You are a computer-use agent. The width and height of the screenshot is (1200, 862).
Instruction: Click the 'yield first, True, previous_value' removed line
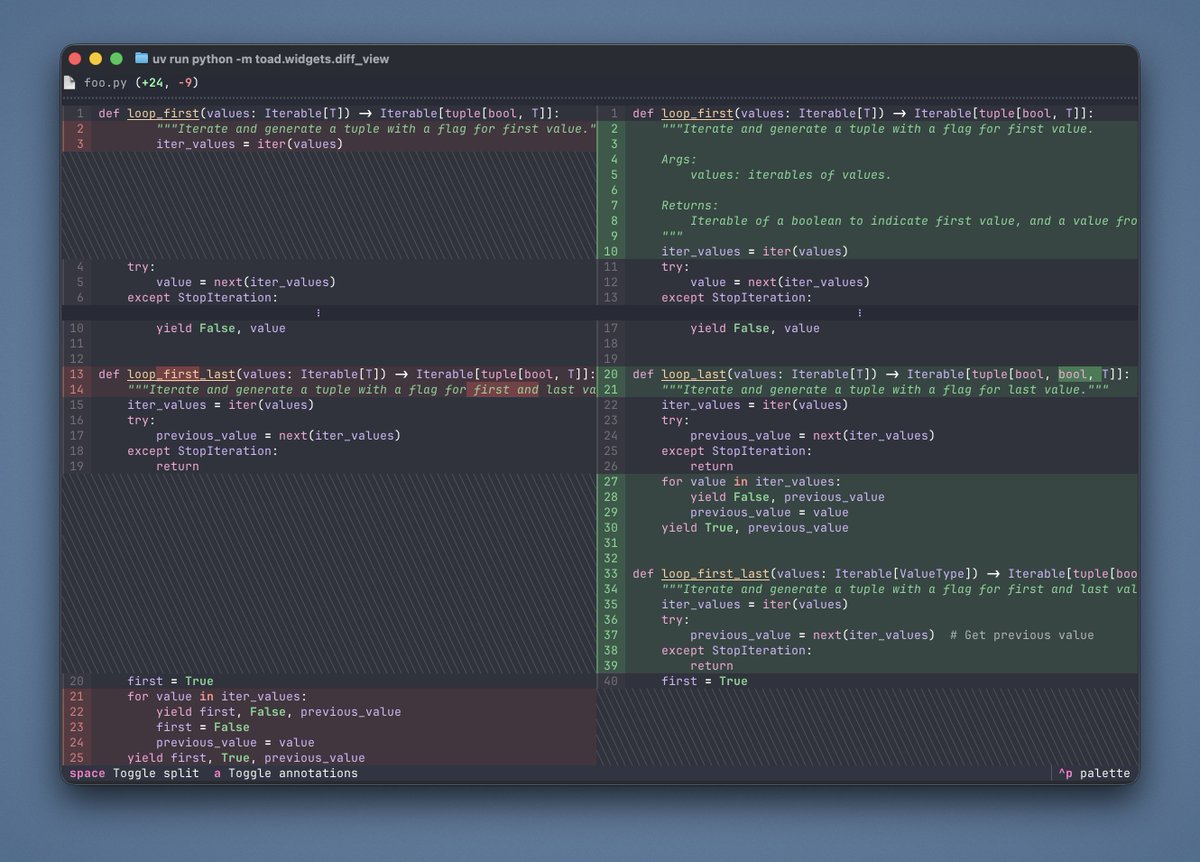point(246,758)
